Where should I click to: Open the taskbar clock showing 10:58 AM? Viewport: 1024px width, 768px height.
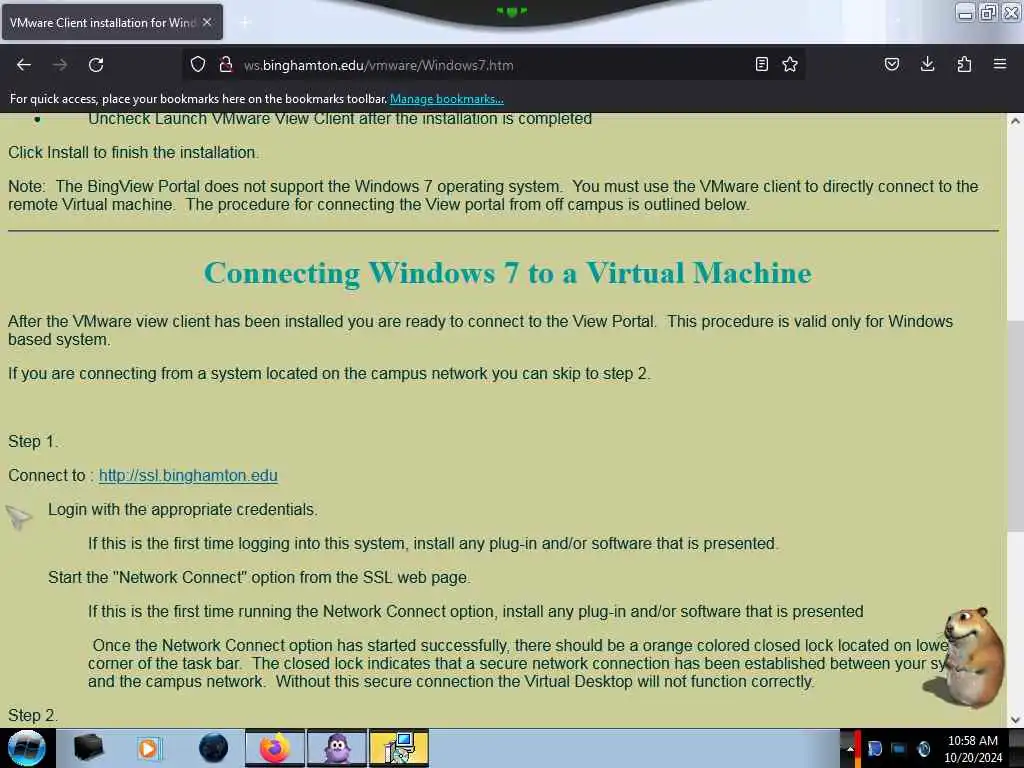[x=973, y=748]
